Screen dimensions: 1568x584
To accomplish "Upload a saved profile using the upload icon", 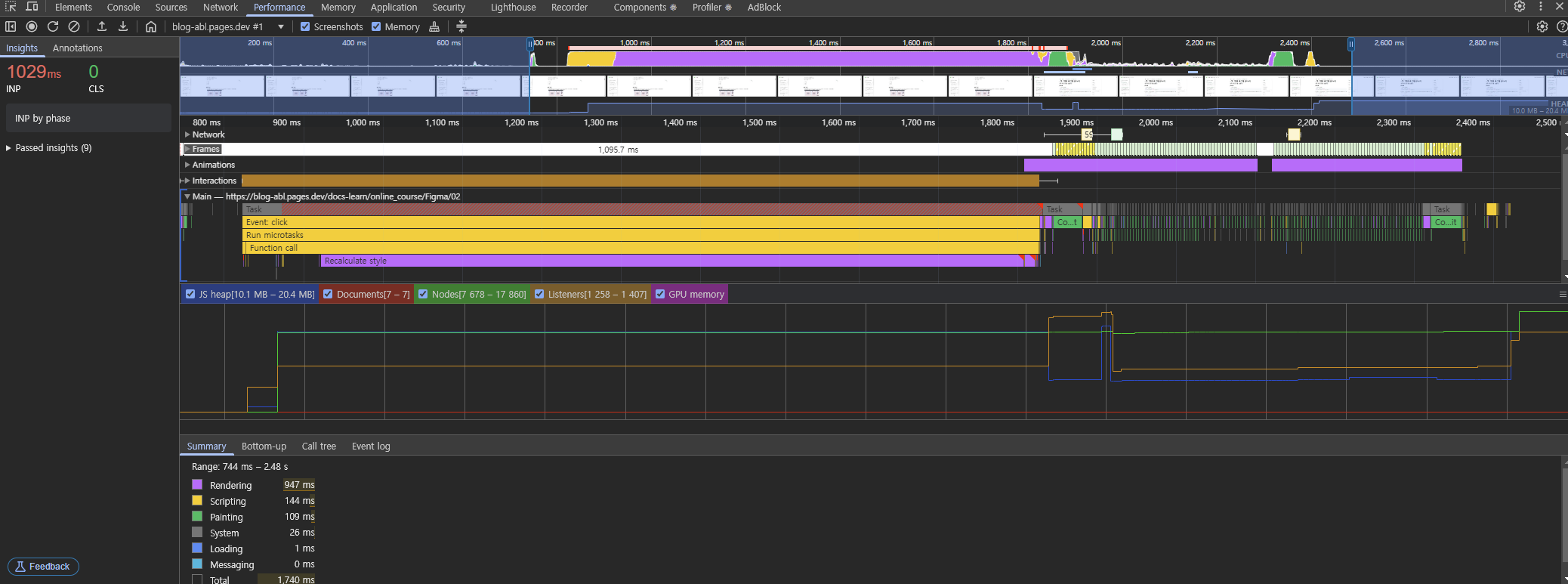I will 102,26.
